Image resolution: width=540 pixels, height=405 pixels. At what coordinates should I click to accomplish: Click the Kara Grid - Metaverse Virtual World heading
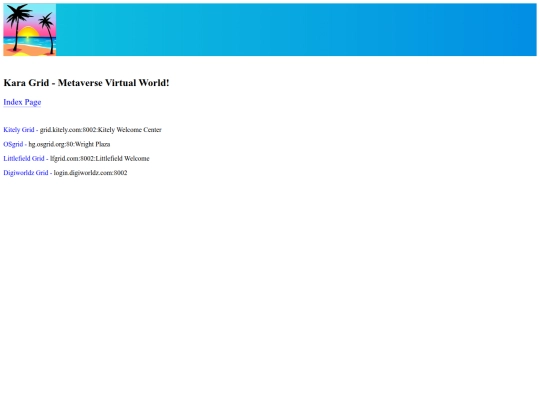86,83
